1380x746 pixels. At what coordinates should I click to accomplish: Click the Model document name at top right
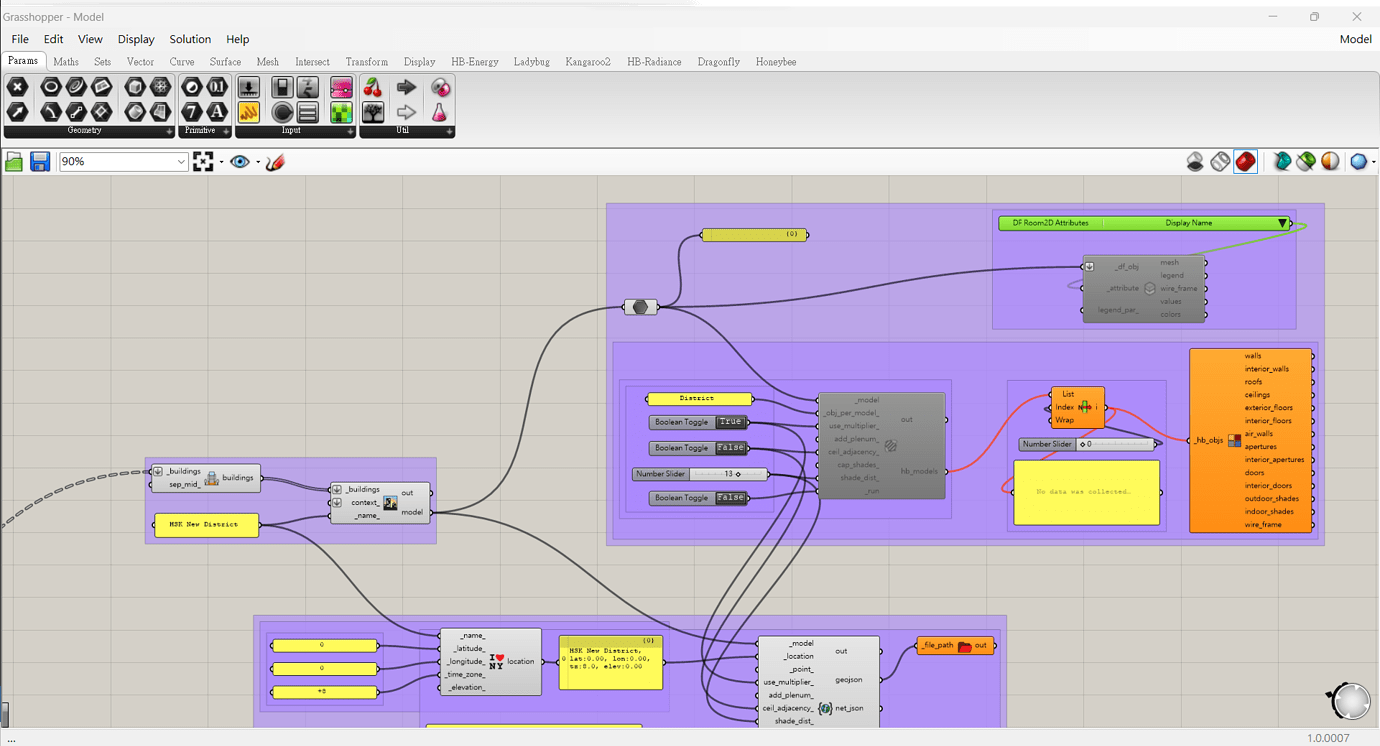coord(1356,39)
